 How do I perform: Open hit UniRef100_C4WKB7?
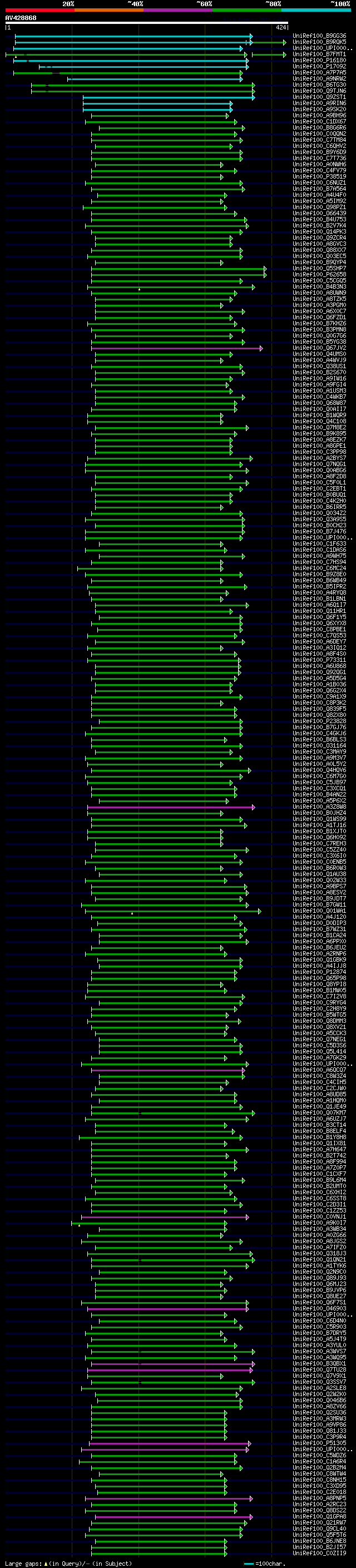(319, 397)
